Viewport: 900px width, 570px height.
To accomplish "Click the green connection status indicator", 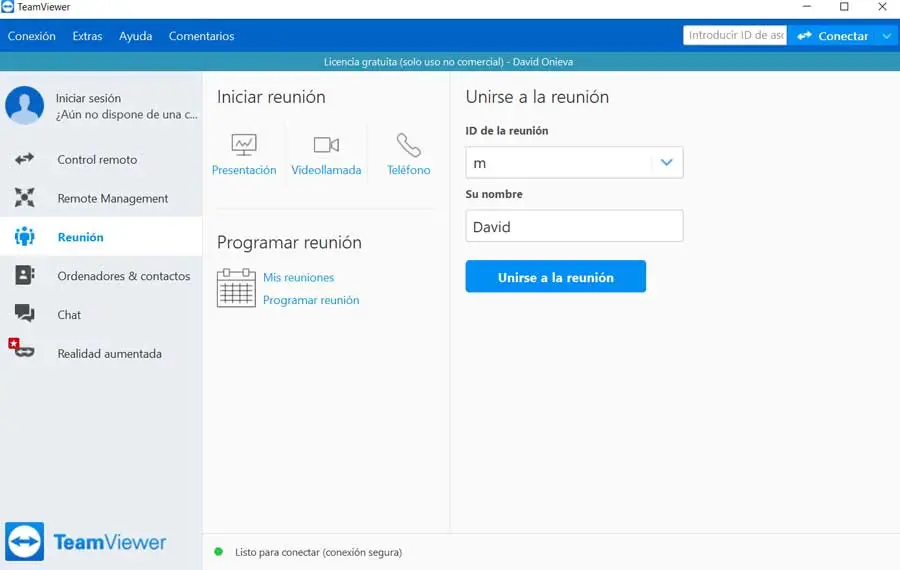I will click(x=218, y=552).
